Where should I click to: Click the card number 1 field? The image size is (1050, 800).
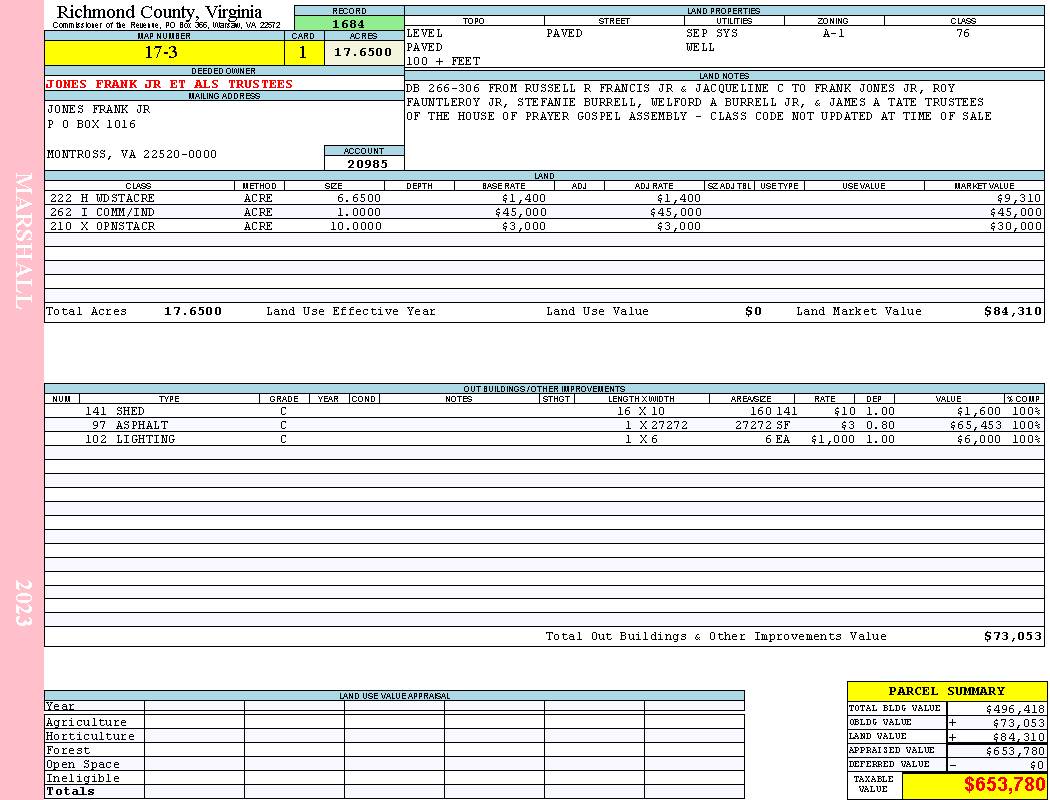tap(303, 52)
